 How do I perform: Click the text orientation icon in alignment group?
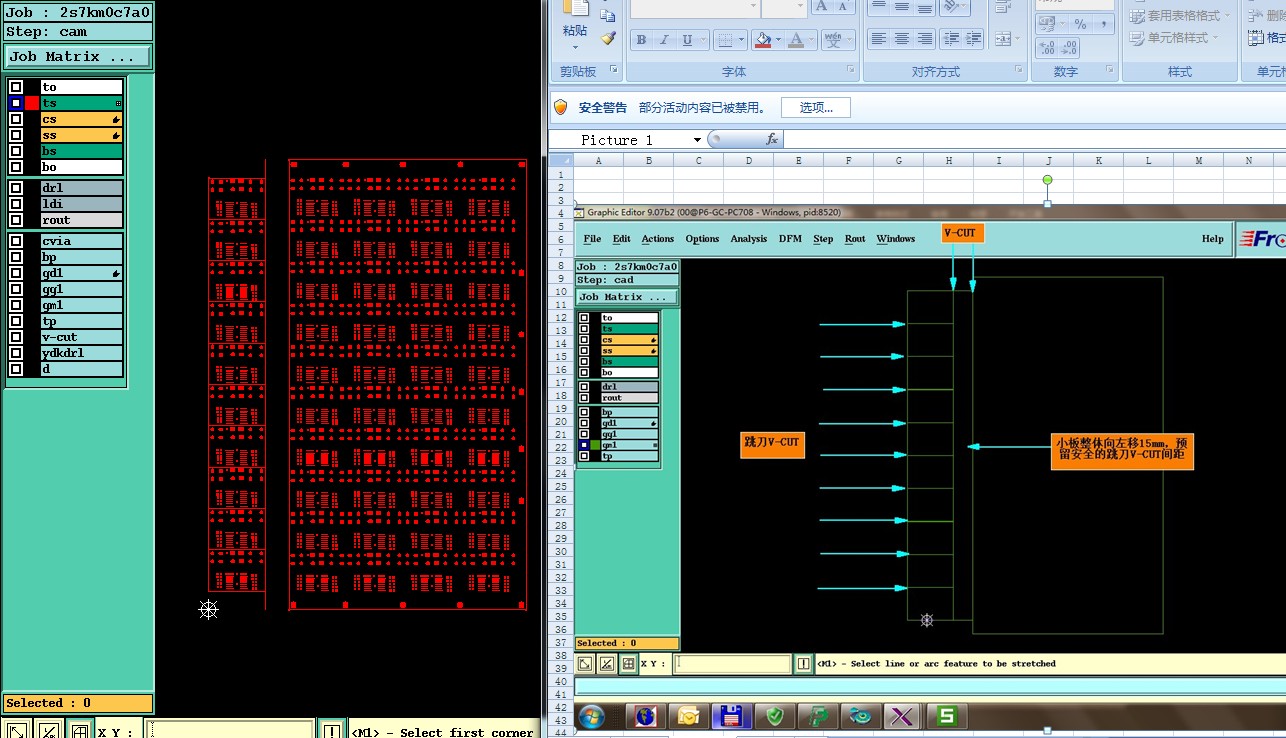(x=951, y=8)
